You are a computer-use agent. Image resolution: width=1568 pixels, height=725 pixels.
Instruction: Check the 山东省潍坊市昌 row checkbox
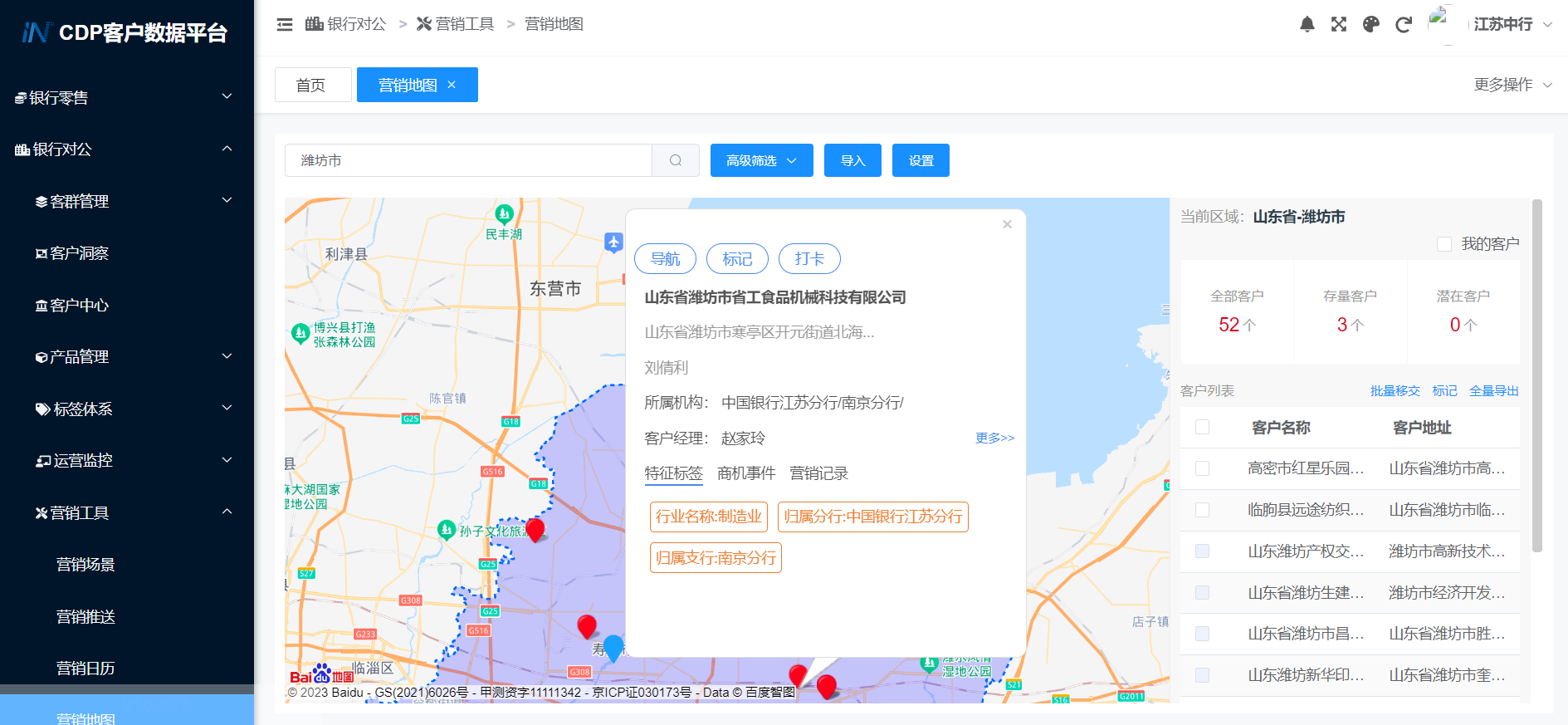[1202, 634]
